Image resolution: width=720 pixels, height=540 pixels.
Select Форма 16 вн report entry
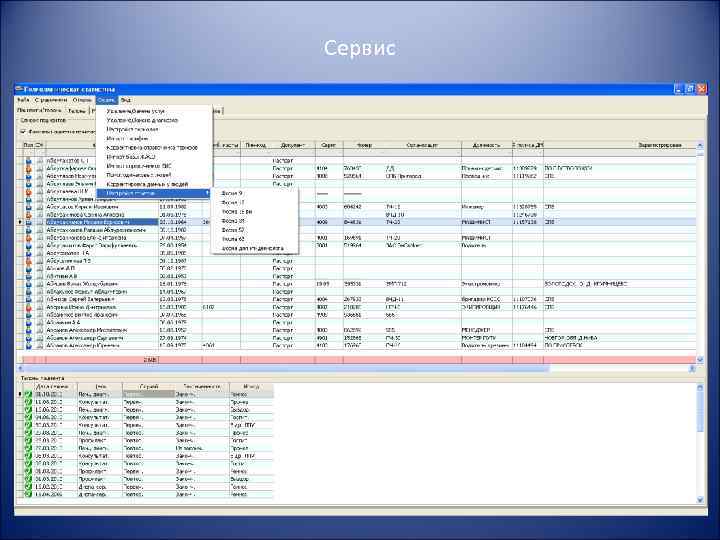(236, 212)
